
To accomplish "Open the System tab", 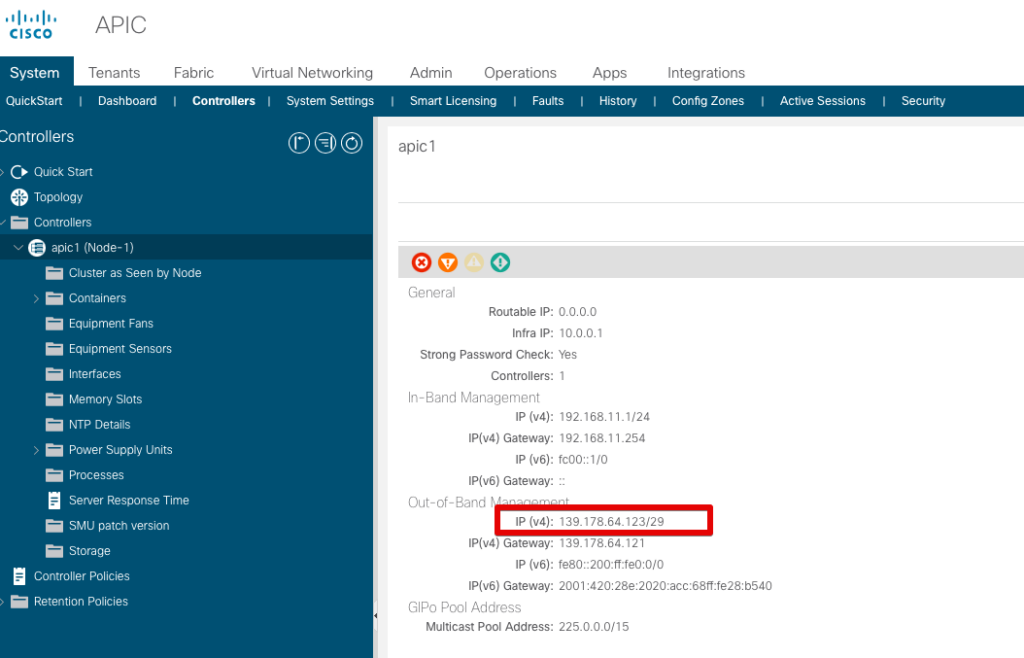I will point(35,72).
